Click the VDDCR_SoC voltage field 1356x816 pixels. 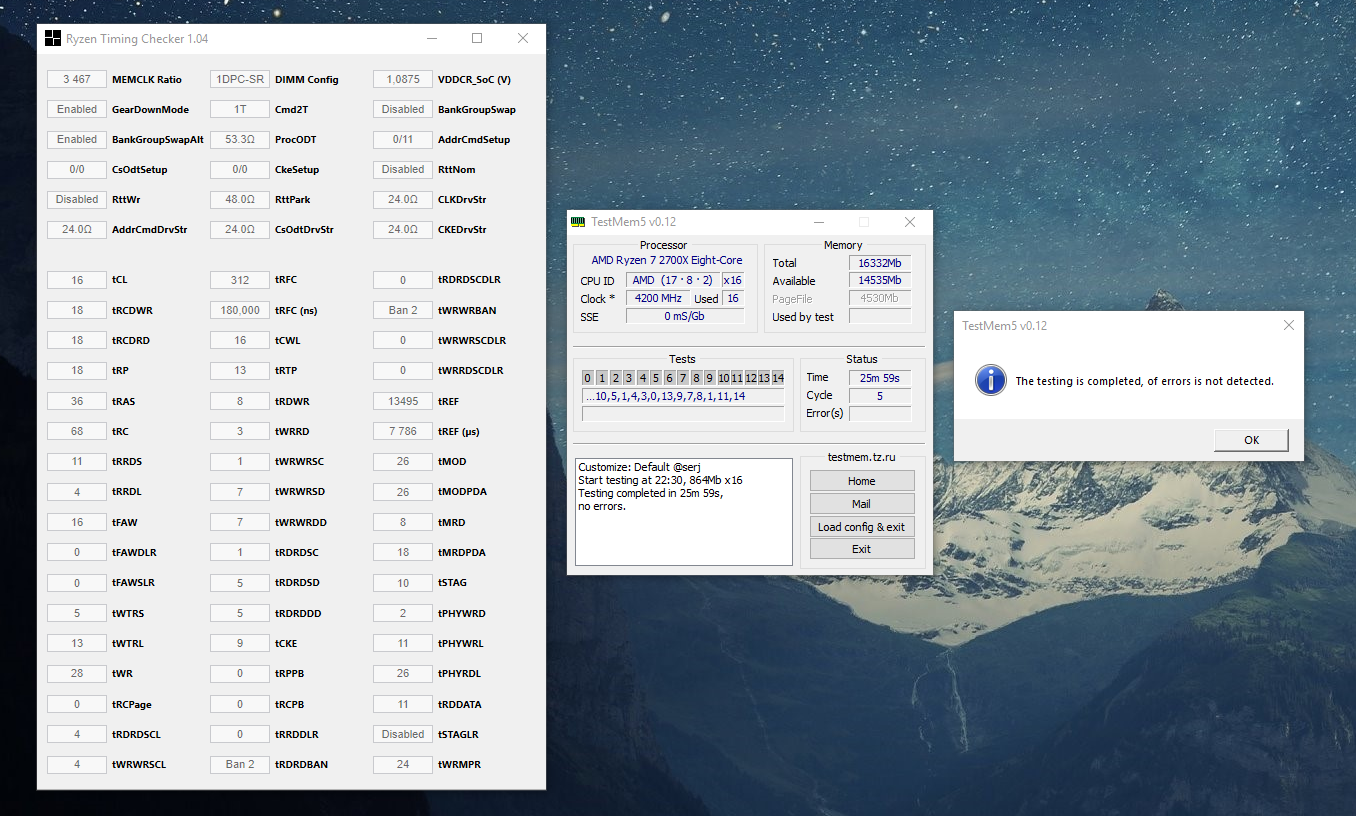403,80
